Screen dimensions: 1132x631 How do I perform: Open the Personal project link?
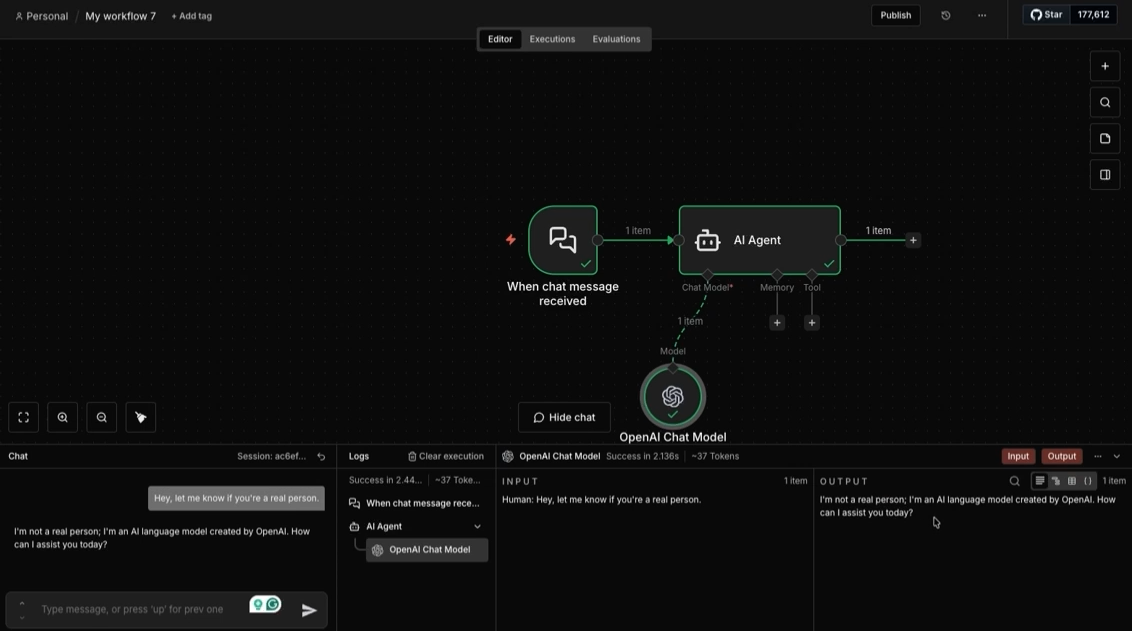point(42,16)
